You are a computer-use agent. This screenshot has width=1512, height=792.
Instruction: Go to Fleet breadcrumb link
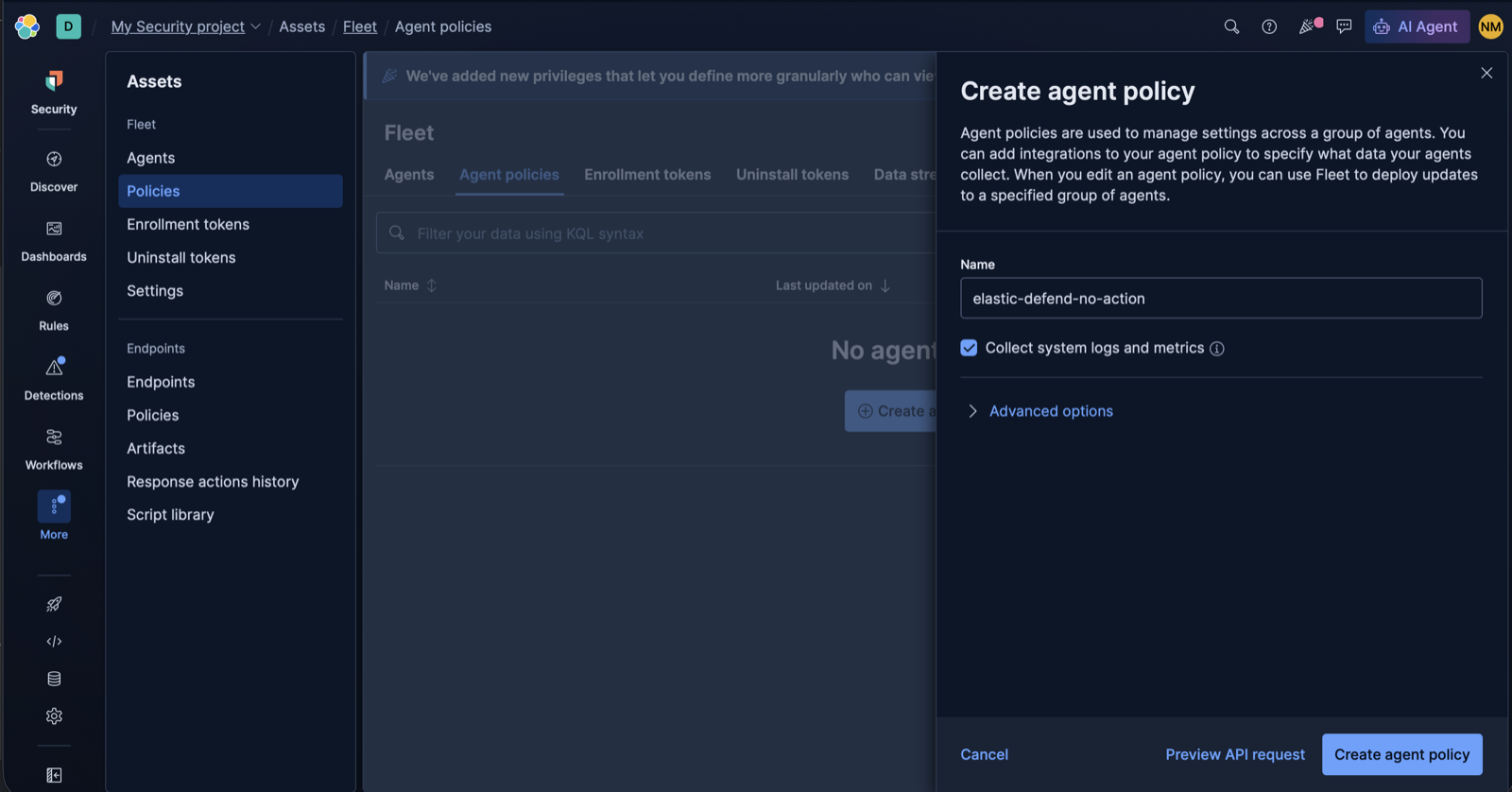[360, 26]
